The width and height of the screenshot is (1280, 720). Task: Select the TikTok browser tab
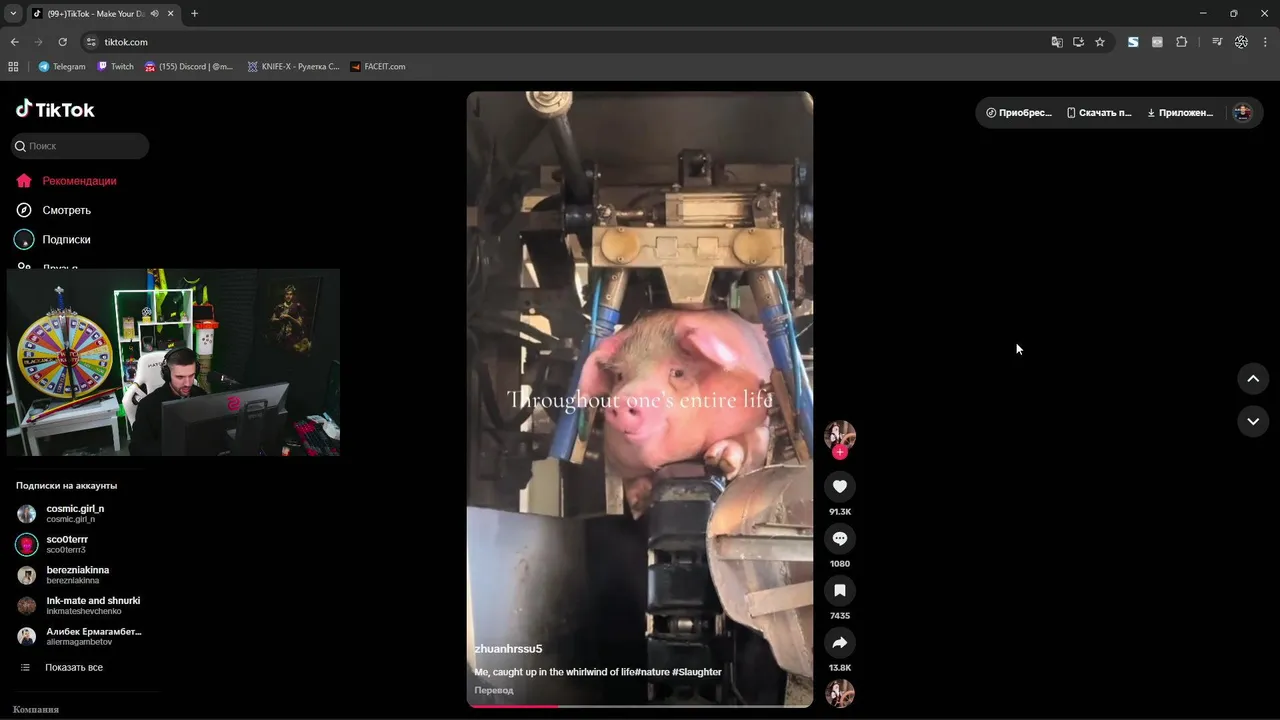pos(95,14)
